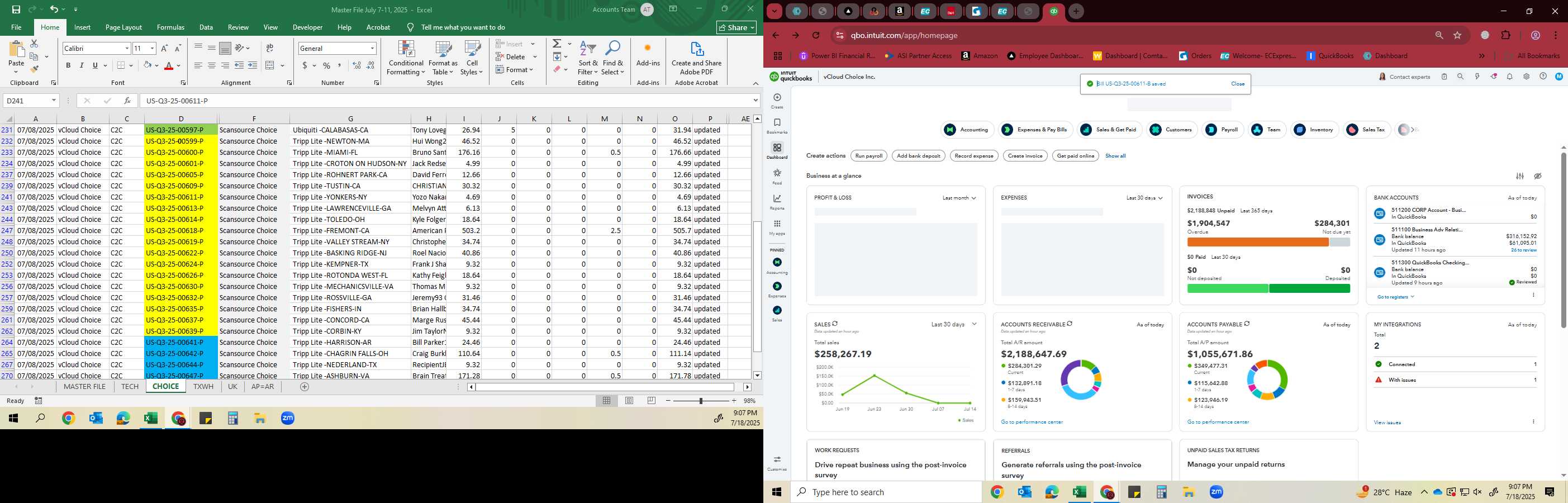
Task: Open font size 11 dropdown
Action: coord(152,48)
